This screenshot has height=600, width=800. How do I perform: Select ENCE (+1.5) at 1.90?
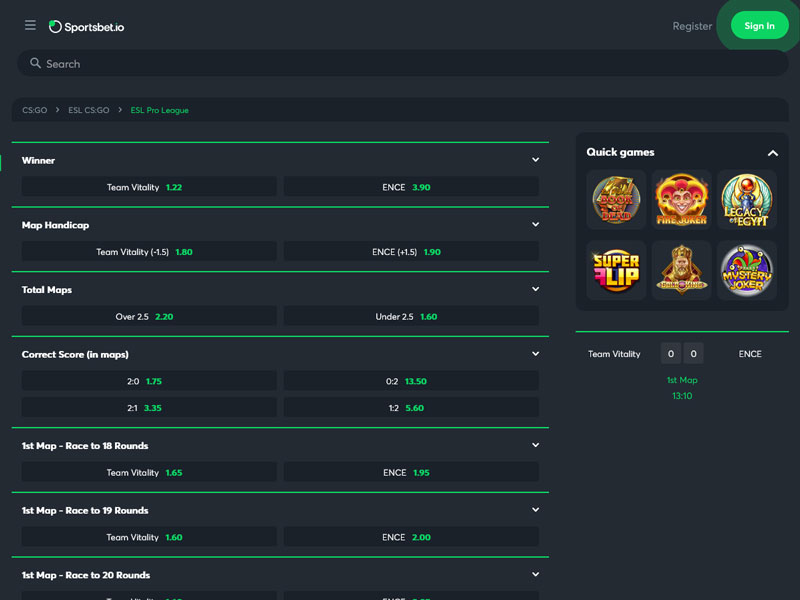click(x=411, y=252)
